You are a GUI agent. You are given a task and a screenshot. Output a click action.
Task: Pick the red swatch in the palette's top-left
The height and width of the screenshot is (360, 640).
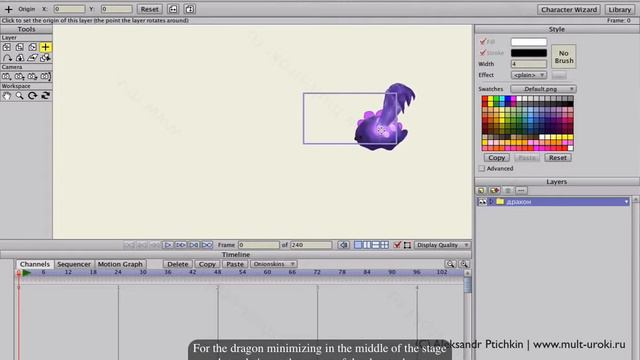pyautogui.click(x=485, y=98)
